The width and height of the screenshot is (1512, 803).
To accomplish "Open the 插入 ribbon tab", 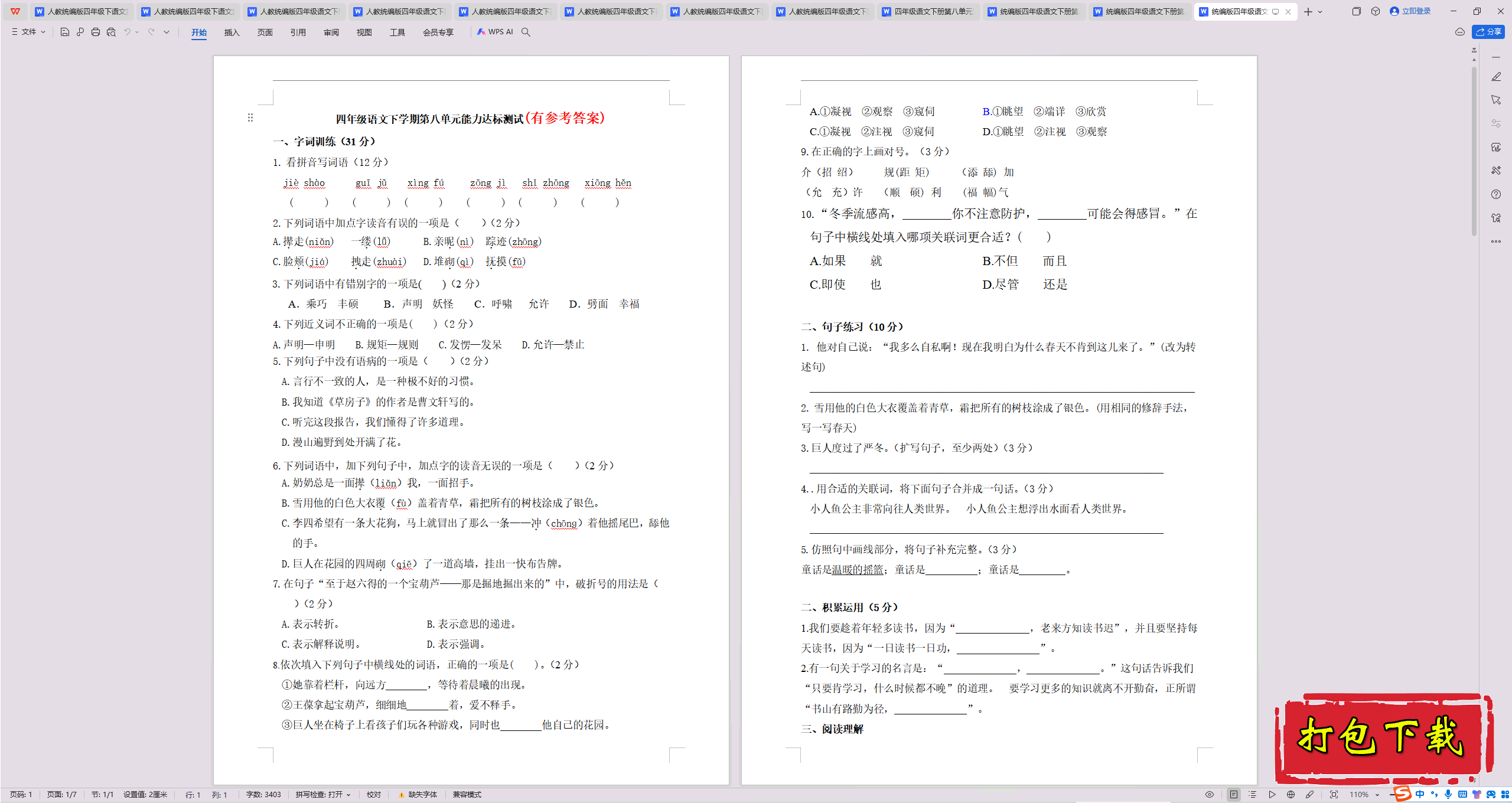I will coord(232,32).
